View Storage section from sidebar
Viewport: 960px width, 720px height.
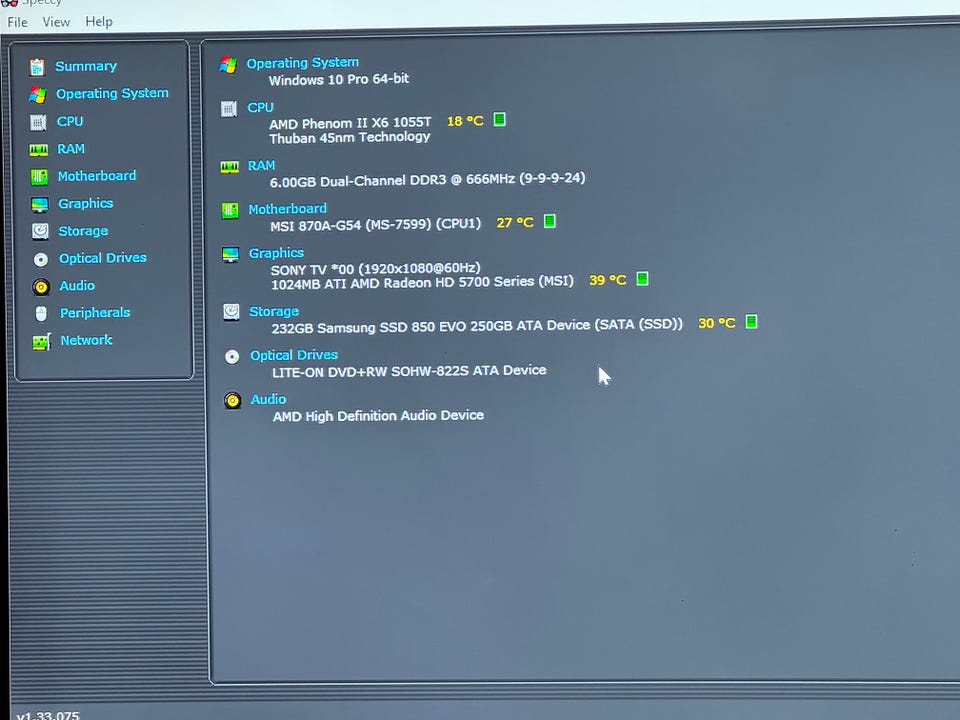[x=83, y=231]
